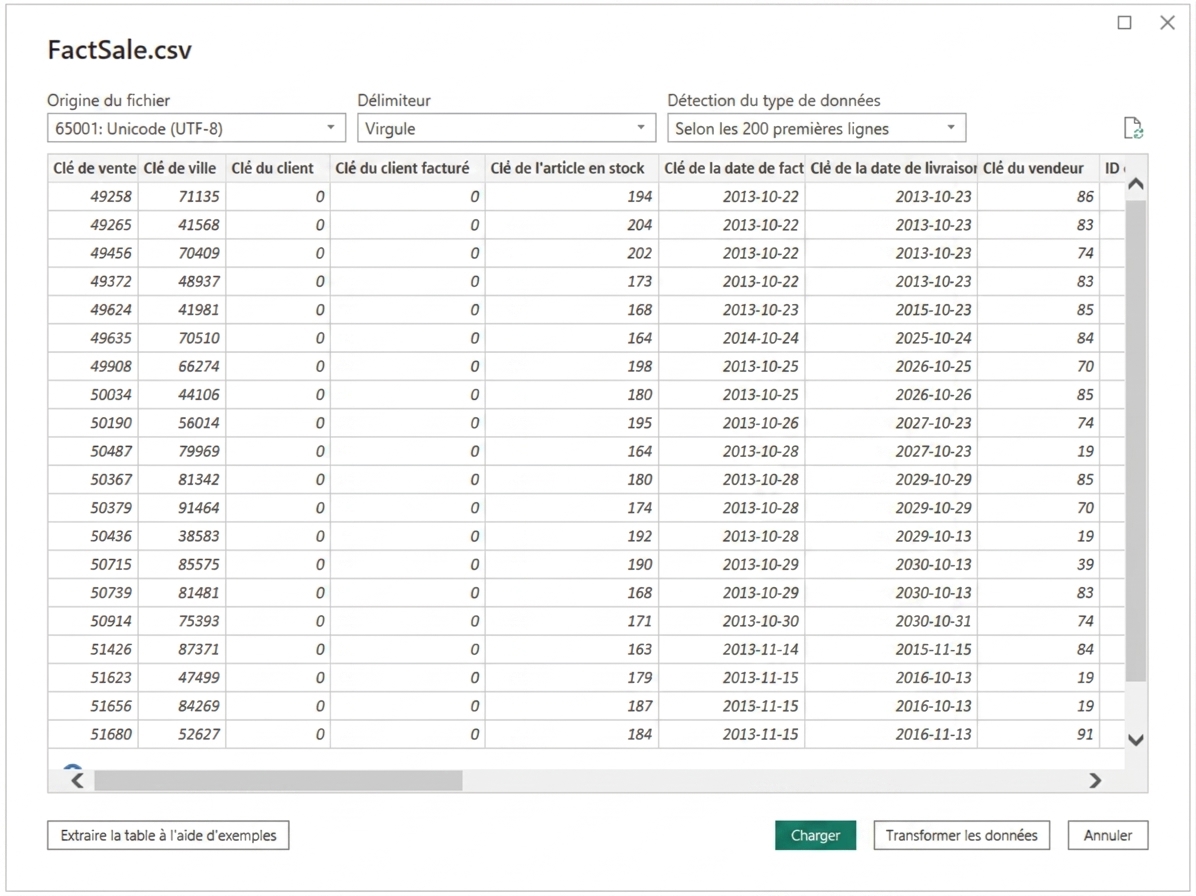Click cell 91464 in Clé de ville
Screen dimensions: 1196x896
point(182,507)
